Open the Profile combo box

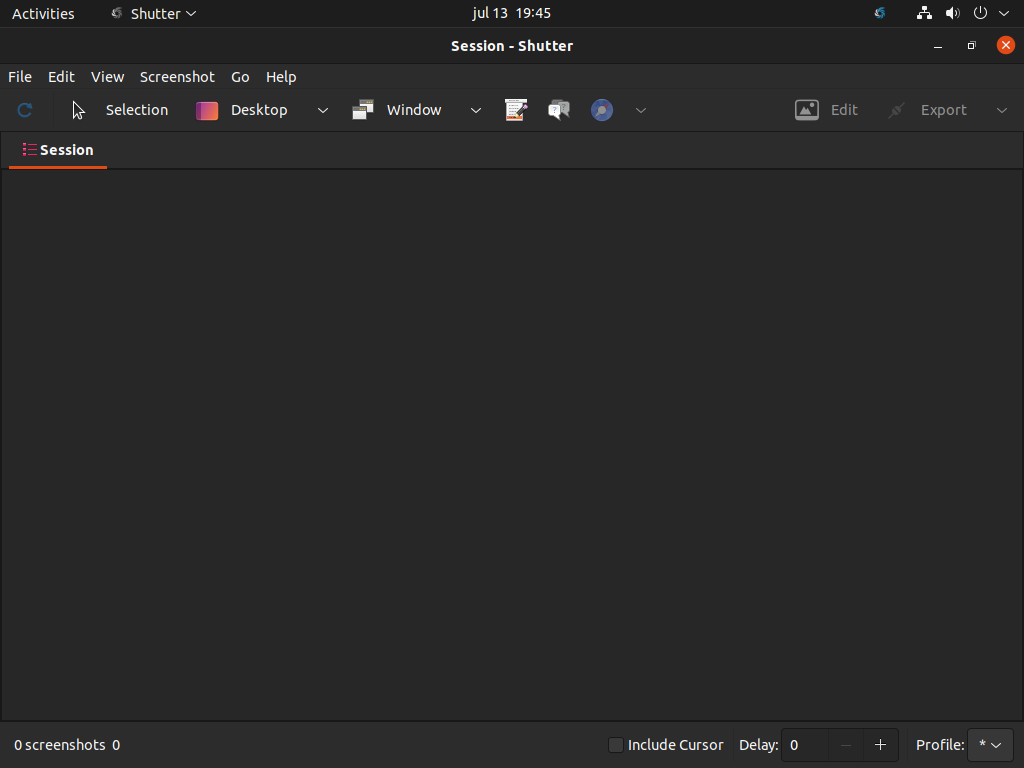990,745
